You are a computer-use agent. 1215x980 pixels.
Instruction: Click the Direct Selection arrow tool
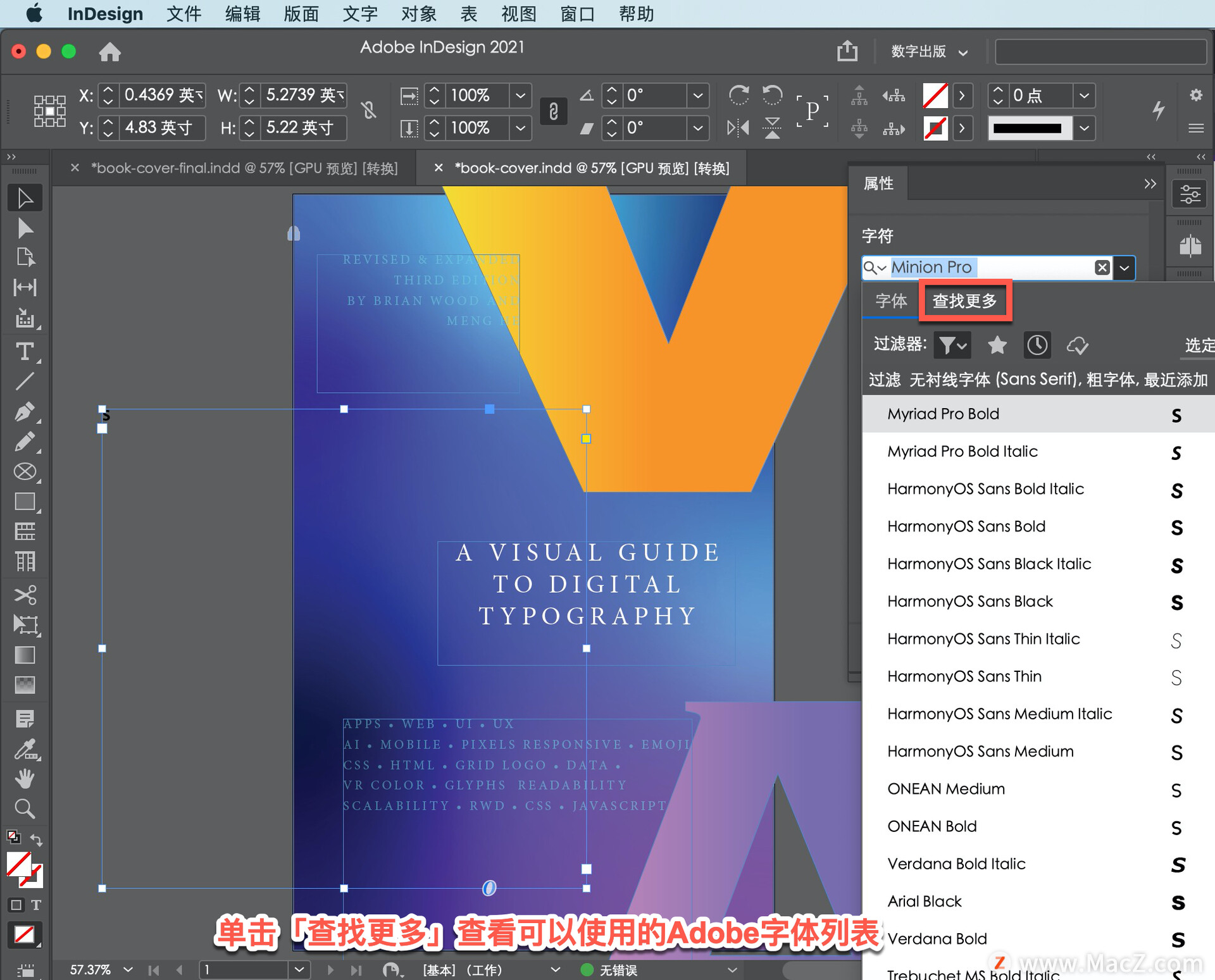(x=25, y=228)
